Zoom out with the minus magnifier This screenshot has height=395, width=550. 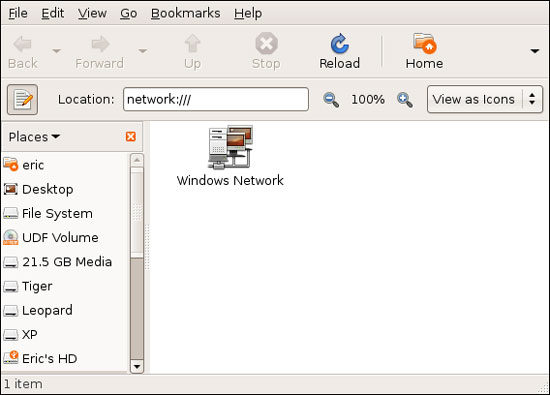coord(331,100)
